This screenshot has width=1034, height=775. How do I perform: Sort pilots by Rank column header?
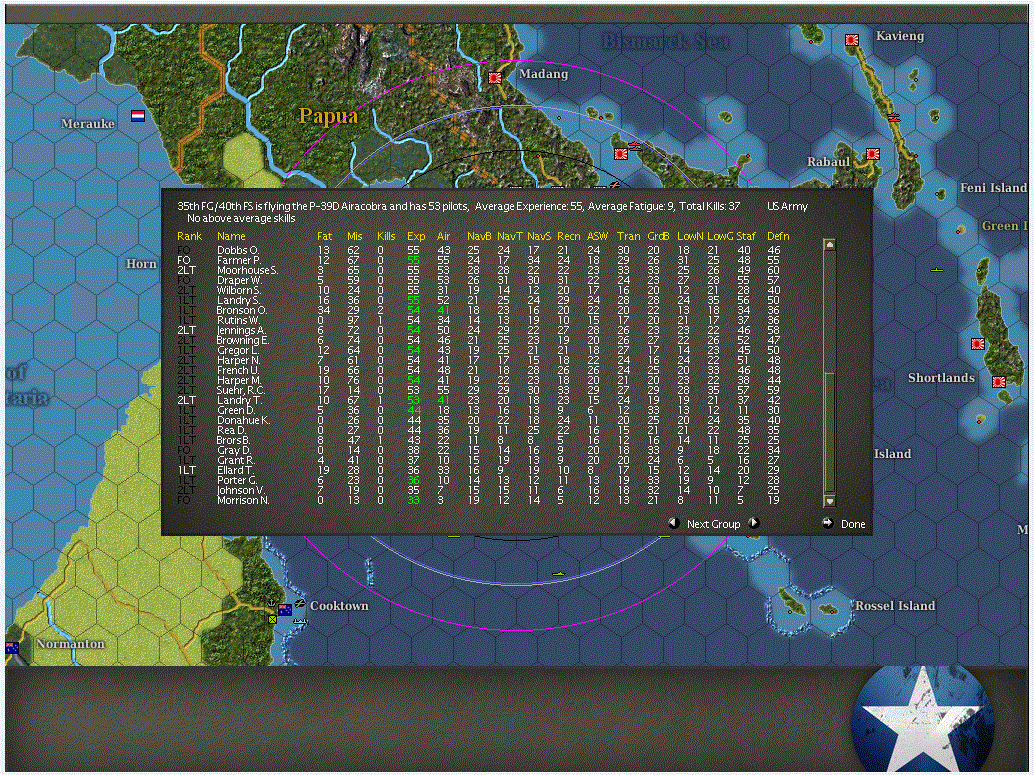click(189, 236)
